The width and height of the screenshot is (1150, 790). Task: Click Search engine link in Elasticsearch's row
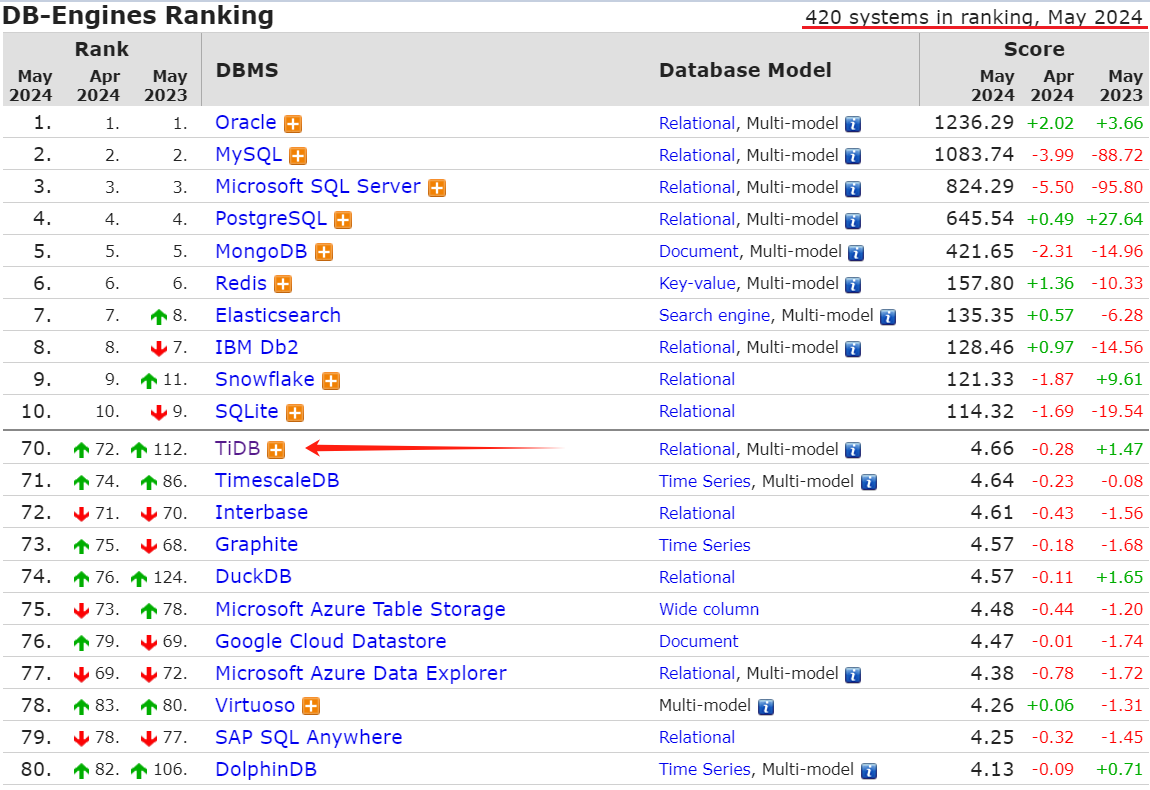[x=714, y=315]
